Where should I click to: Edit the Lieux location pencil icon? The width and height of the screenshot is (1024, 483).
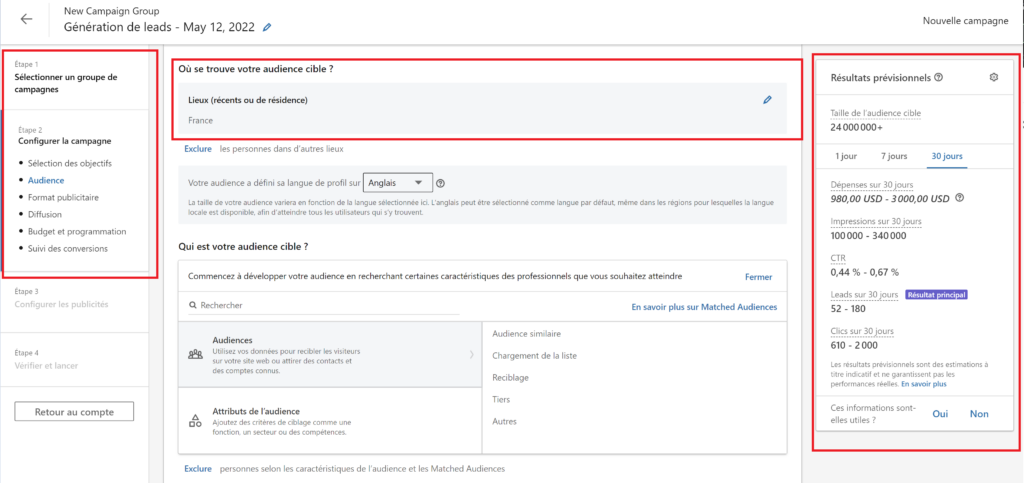pos(767,100)
